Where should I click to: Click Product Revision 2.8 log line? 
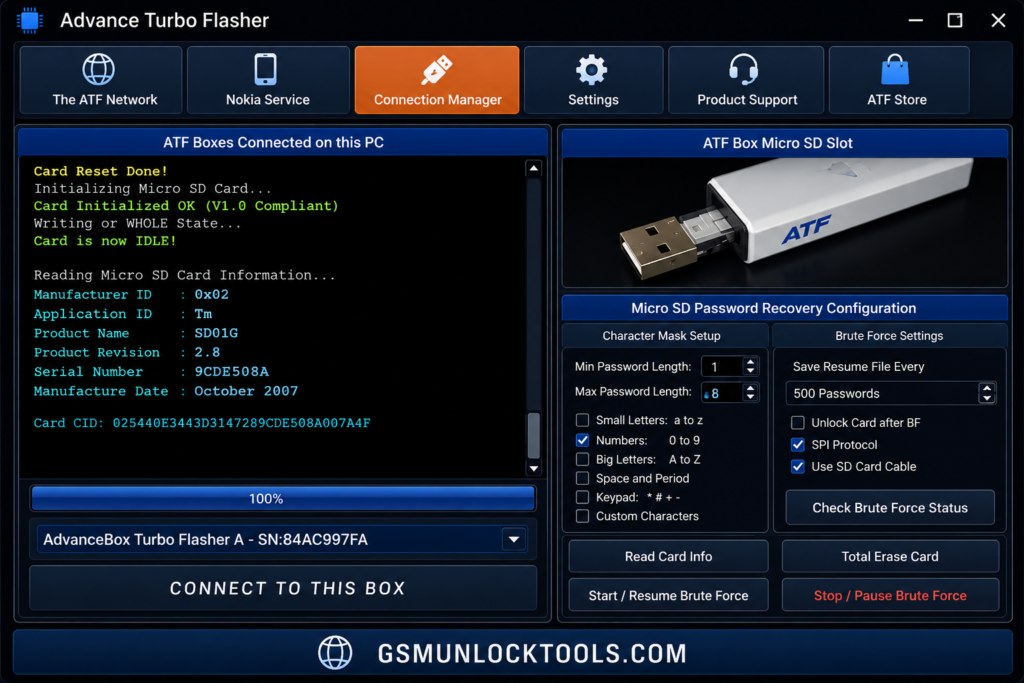(x=127, y=353)
